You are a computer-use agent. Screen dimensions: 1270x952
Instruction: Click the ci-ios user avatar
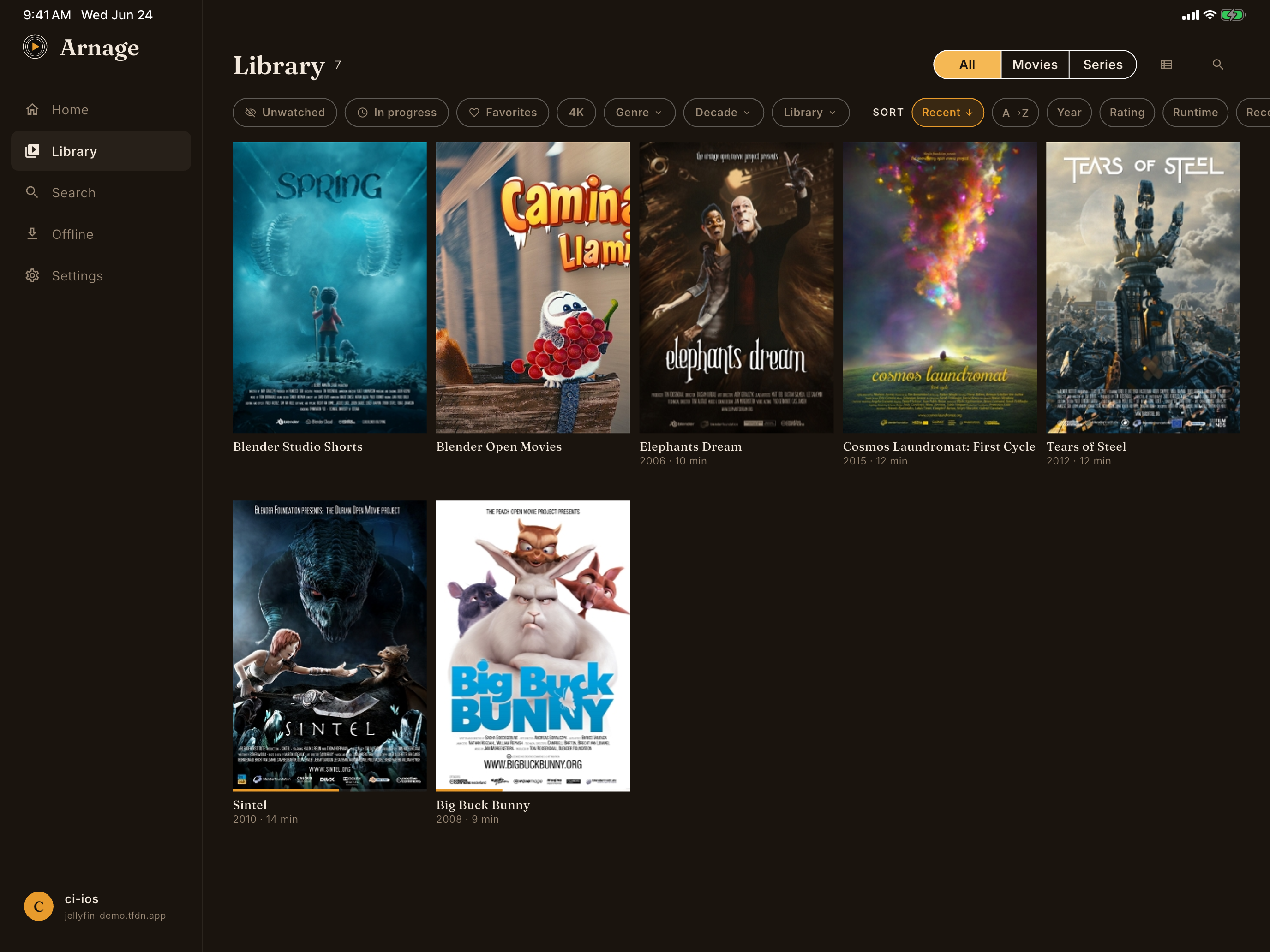(x=38, y=906)
